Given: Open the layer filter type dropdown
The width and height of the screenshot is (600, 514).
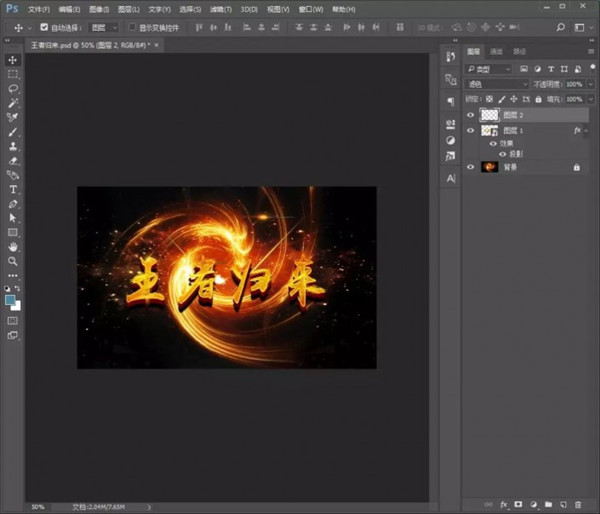Looking at the screenshot, I should tap(490, 69).
